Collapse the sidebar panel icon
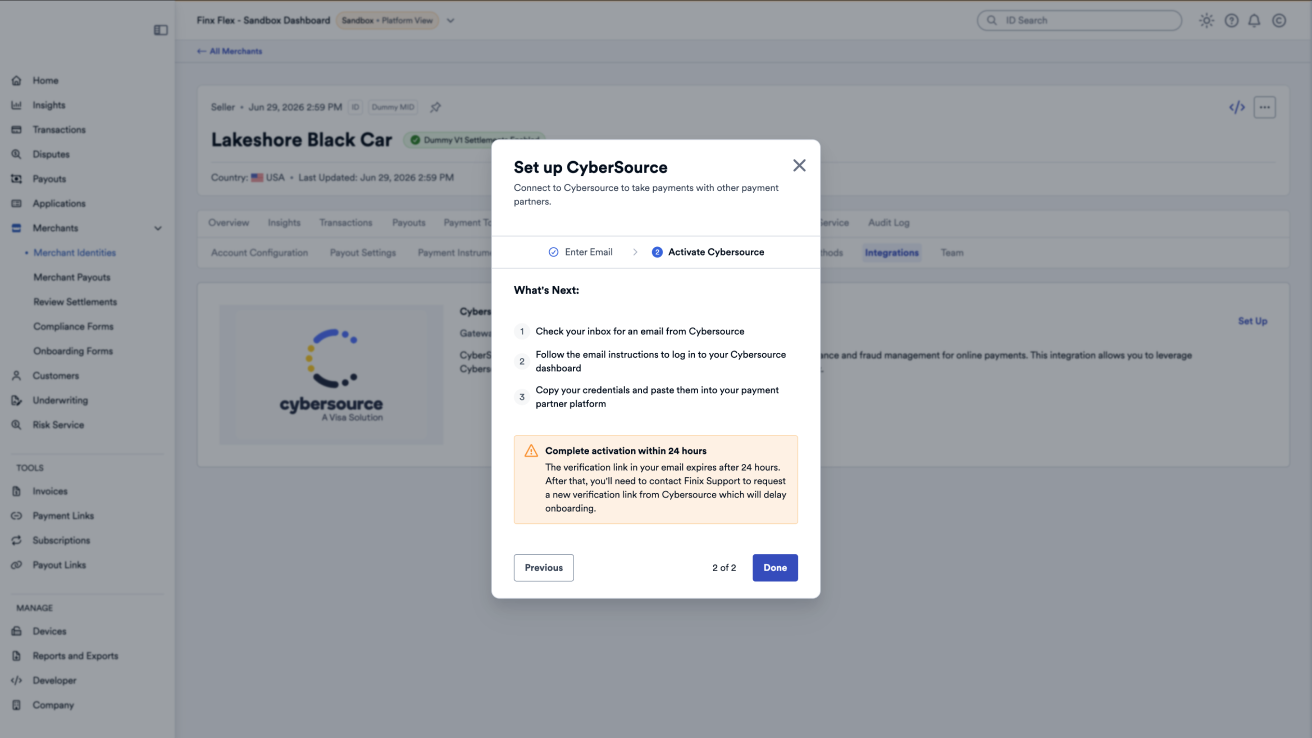 pos(160,30)
